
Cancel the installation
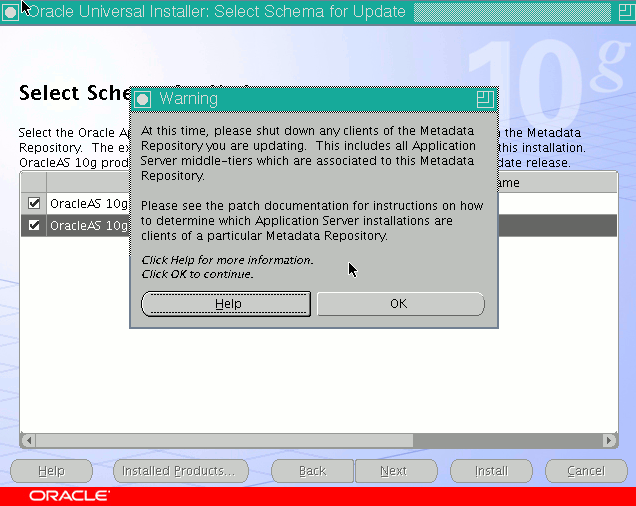point(586,471)
